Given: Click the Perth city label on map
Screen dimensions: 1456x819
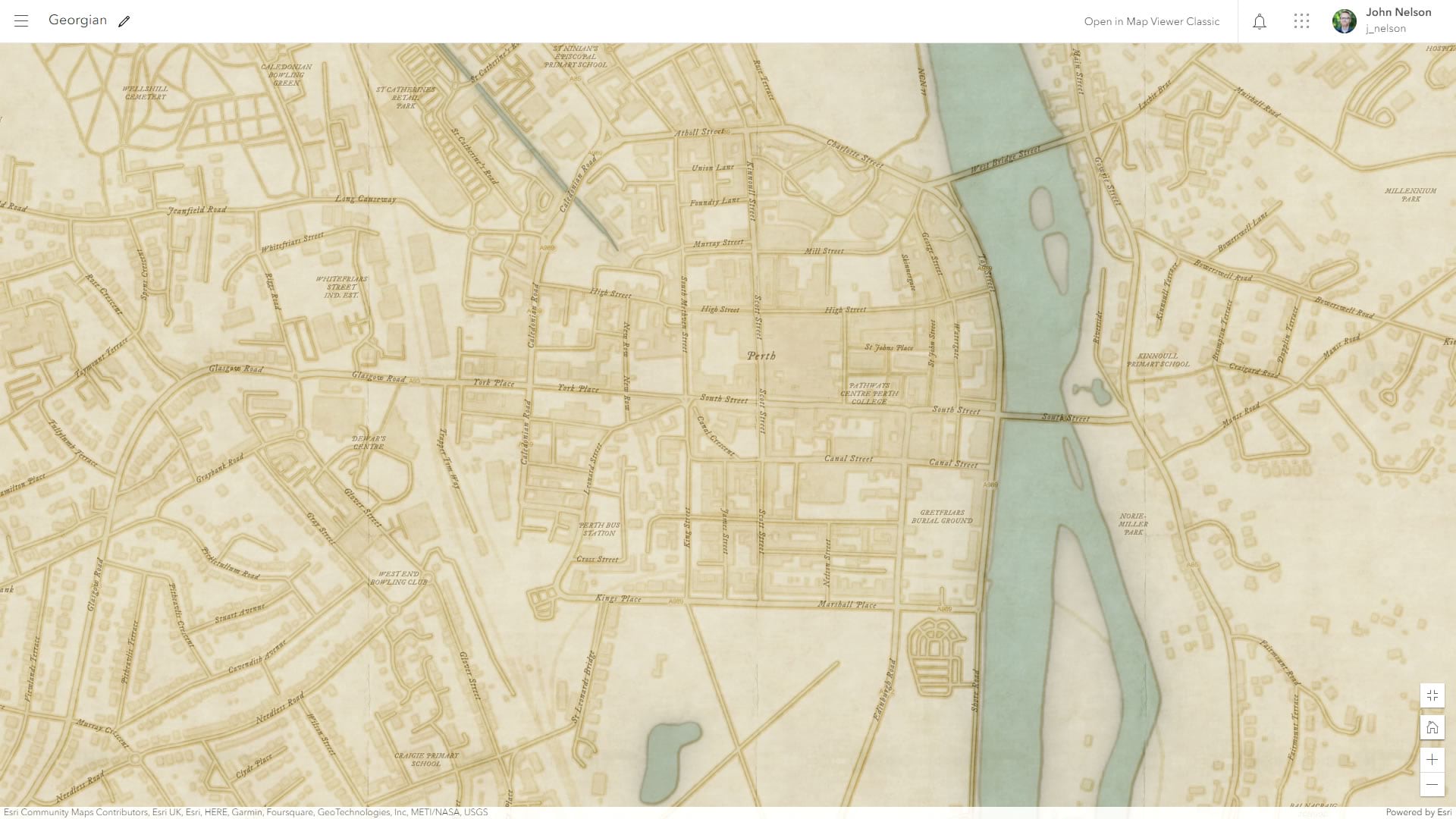Looking at the screenshot, I should coord(761,356).
